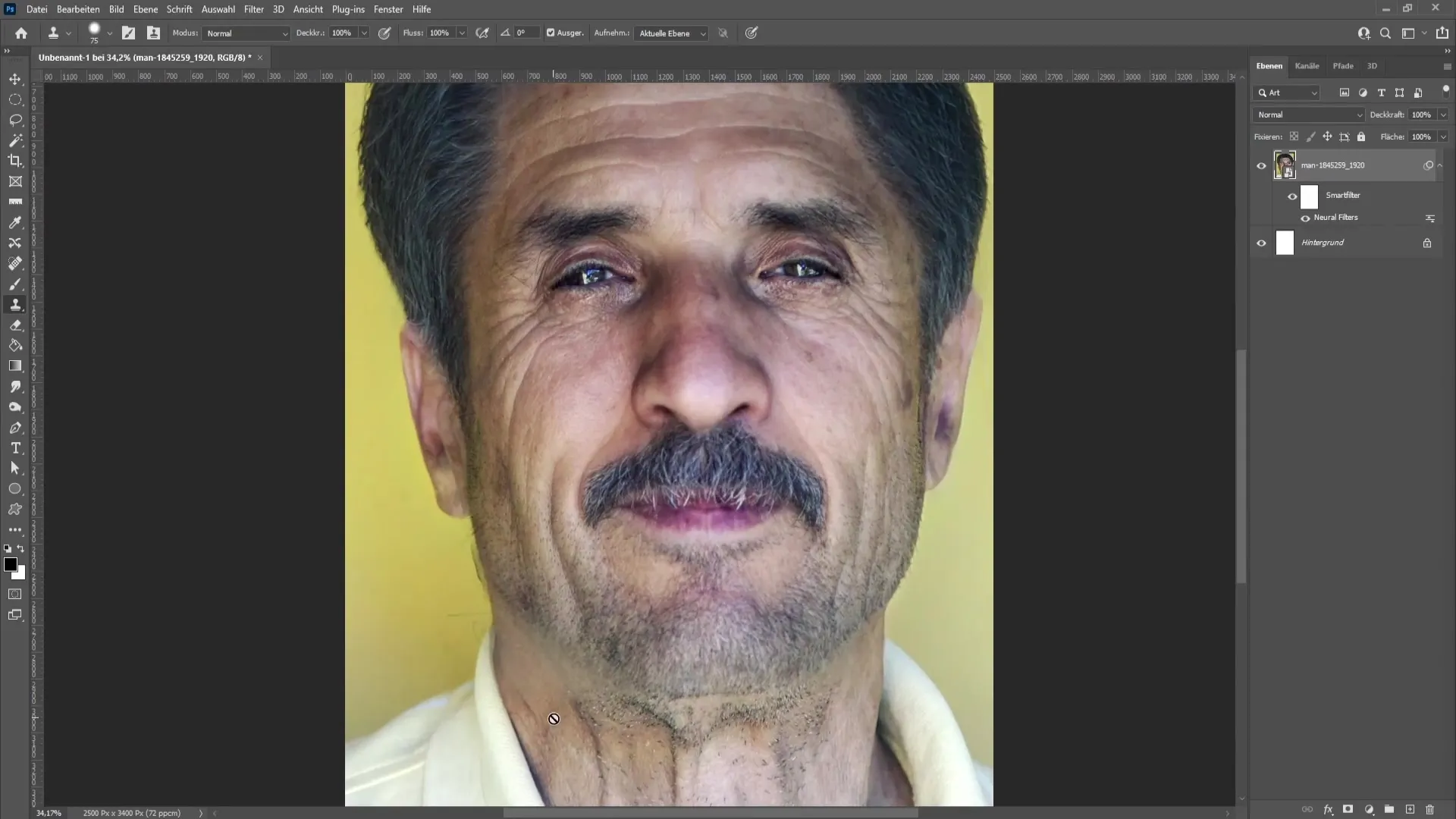Select the Clone Stamp tool
Viewport: 1456px width, 819px height.
click(15, 303)
